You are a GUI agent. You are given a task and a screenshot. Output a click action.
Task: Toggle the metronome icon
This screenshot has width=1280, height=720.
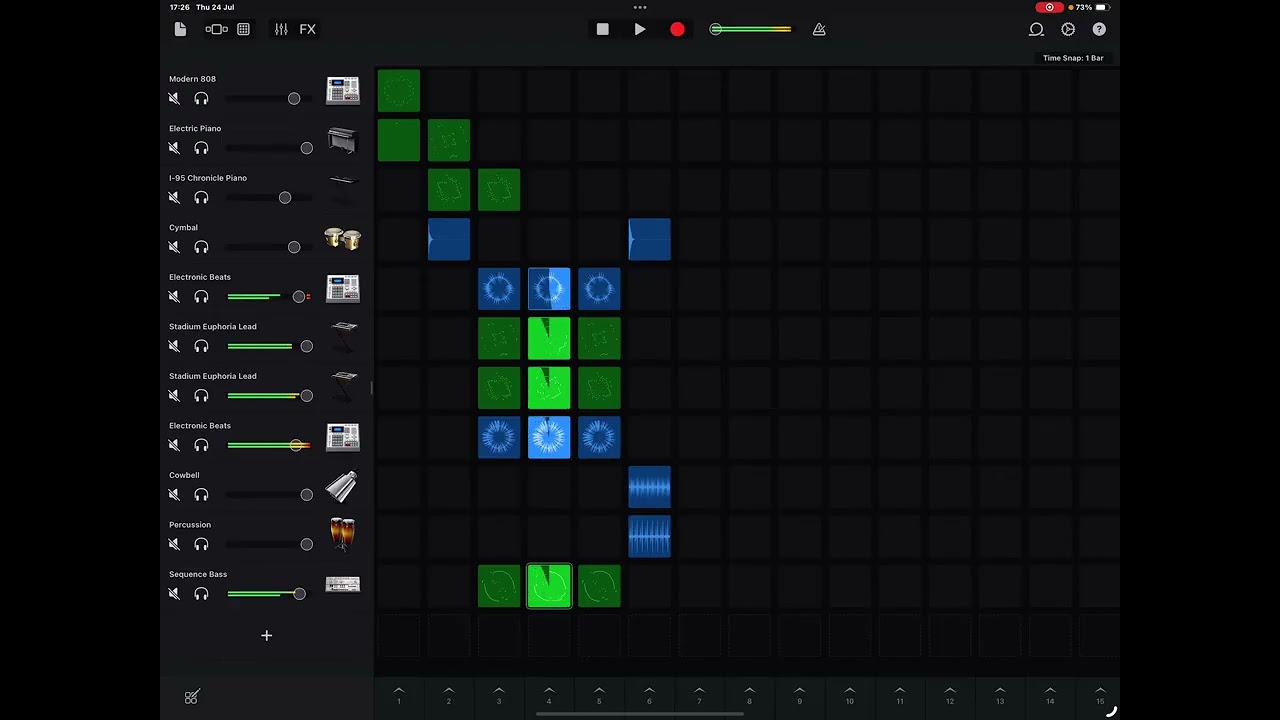pos(819,29)
